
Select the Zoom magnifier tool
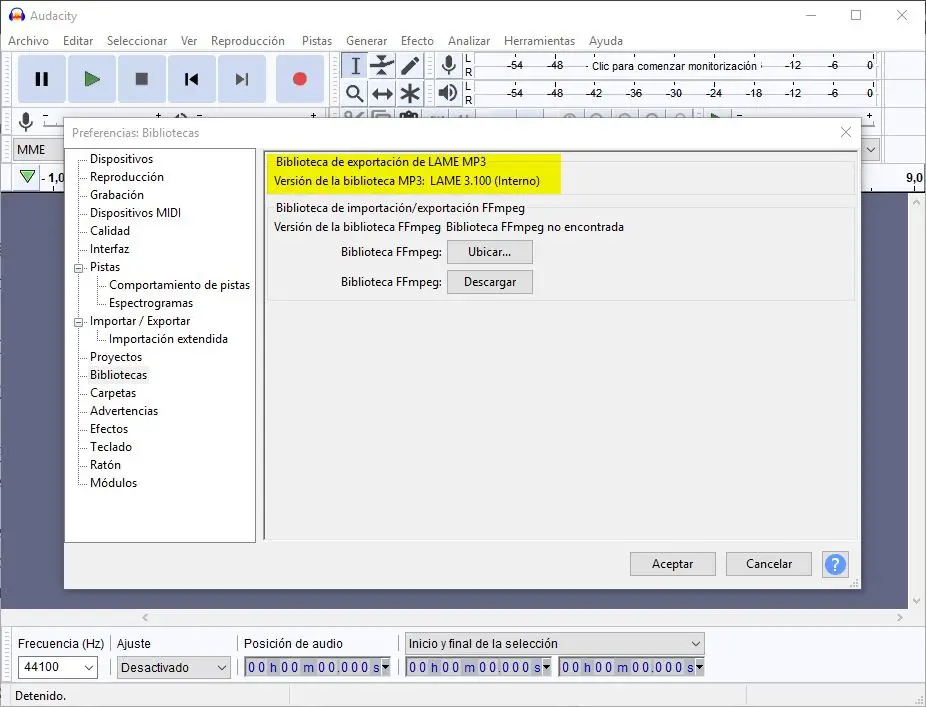(x=355, y=94)
